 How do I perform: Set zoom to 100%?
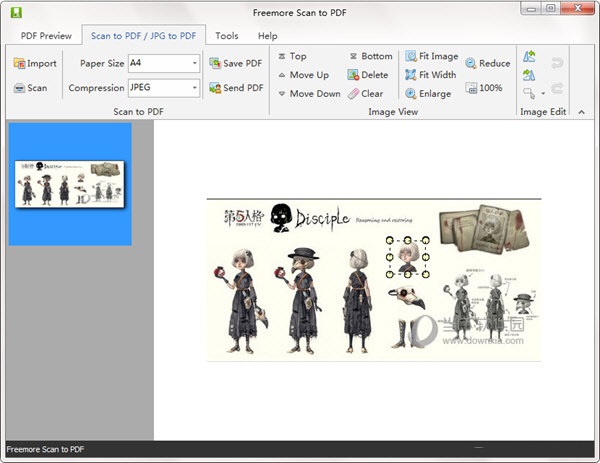[483, 88]
